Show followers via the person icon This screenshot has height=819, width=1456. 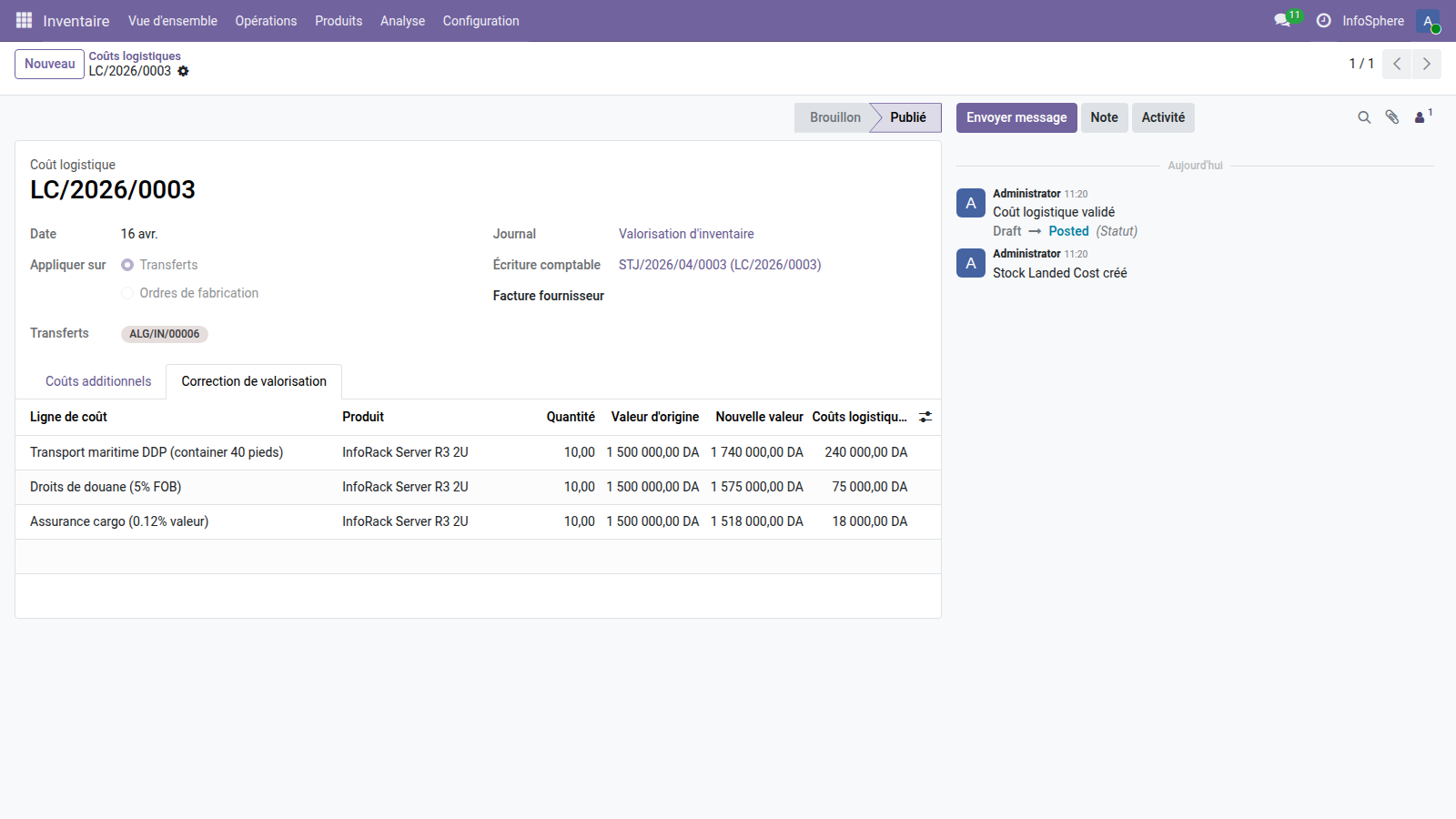[x=1421, y=117]
